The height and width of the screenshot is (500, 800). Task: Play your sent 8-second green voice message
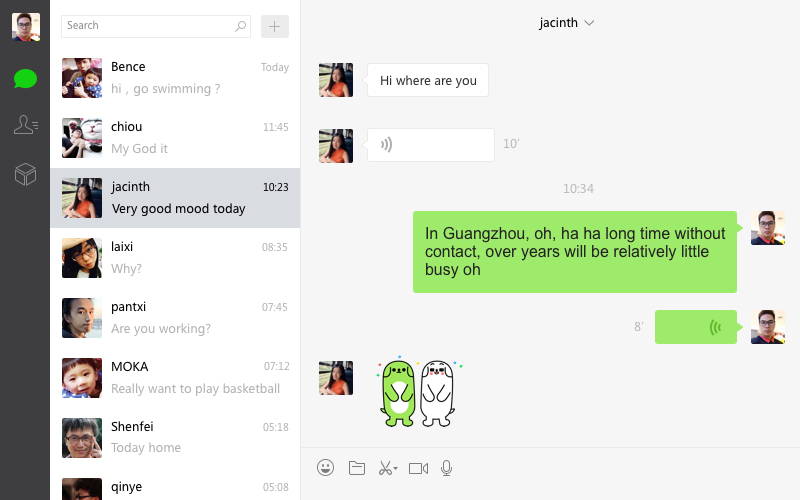[x=696, y=327]
